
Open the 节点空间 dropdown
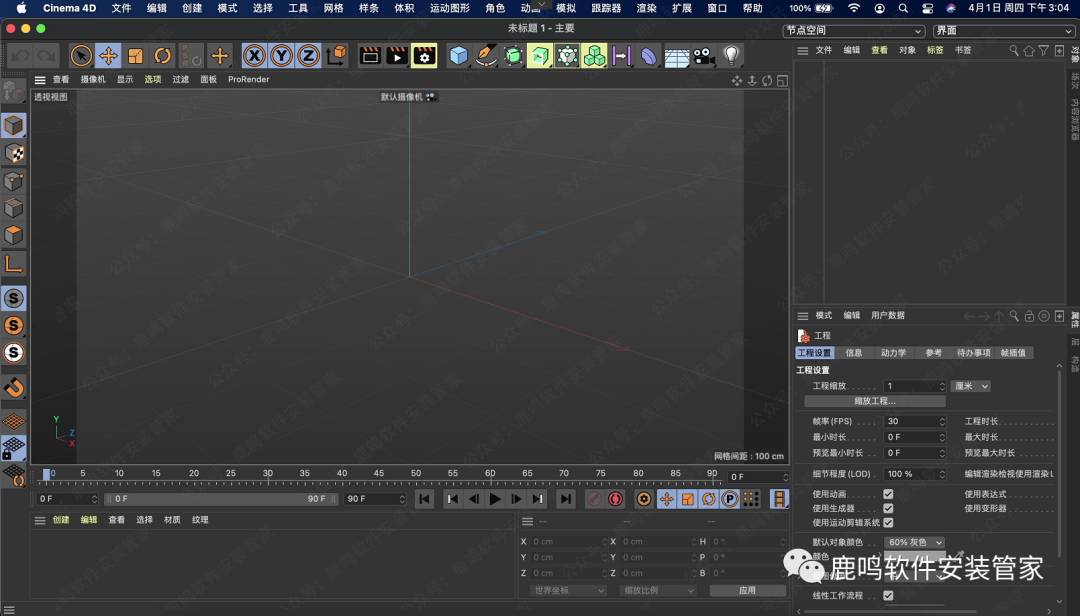(x=853, y=31)
